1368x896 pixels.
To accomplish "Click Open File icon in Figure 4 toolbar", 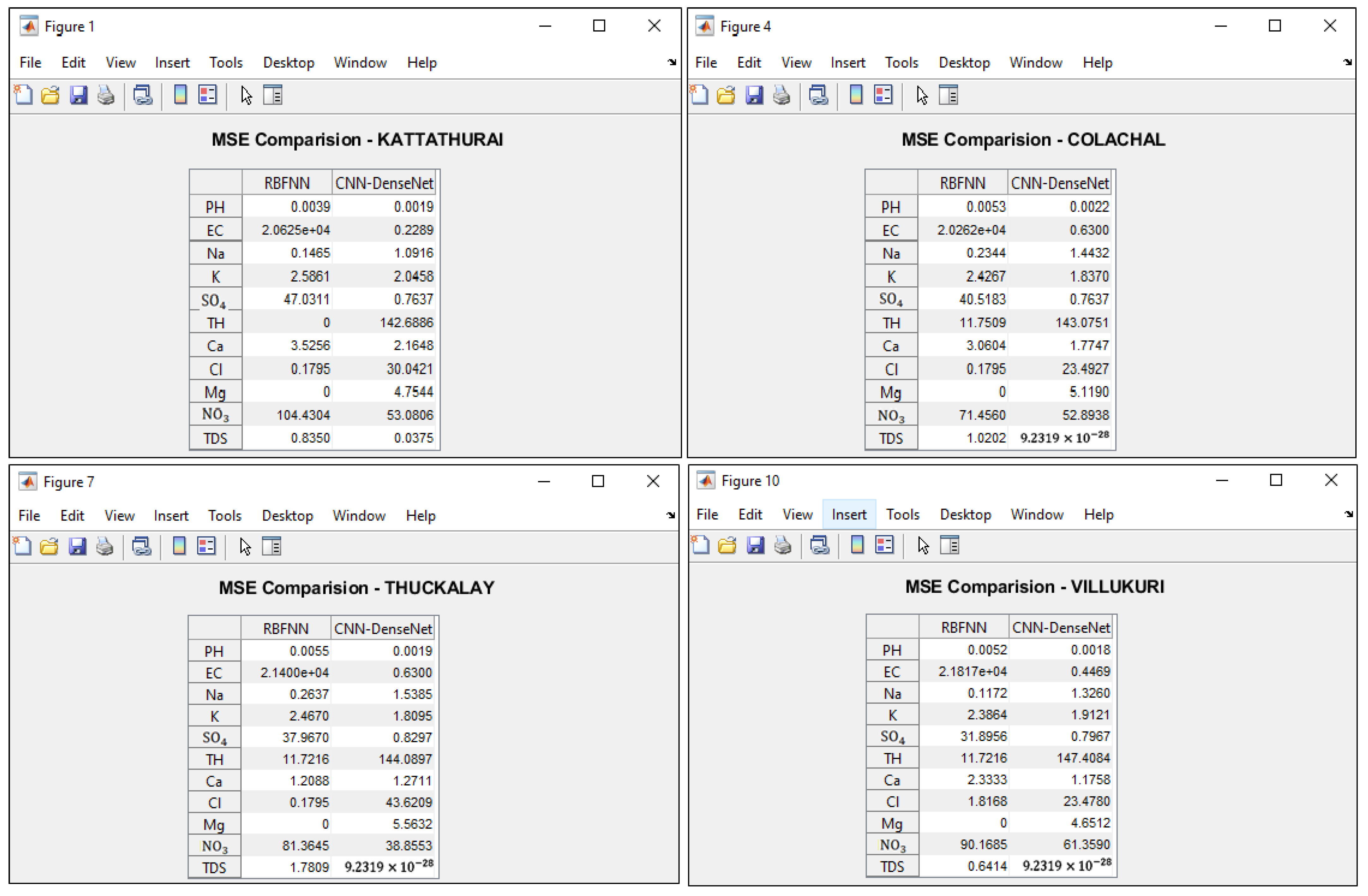I will coord(727,95).
